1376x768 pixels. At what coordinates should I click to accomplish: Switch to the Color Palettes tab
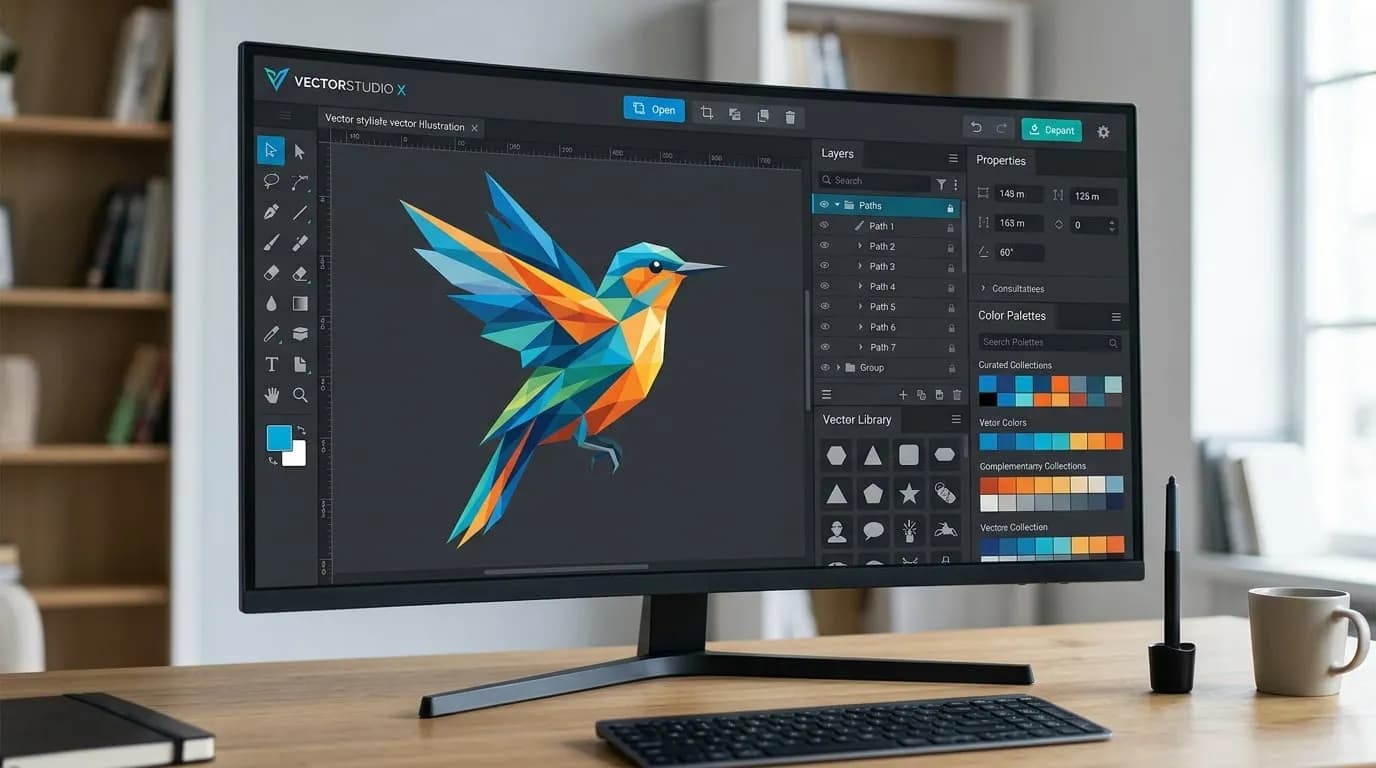(x=1012, y=315)
